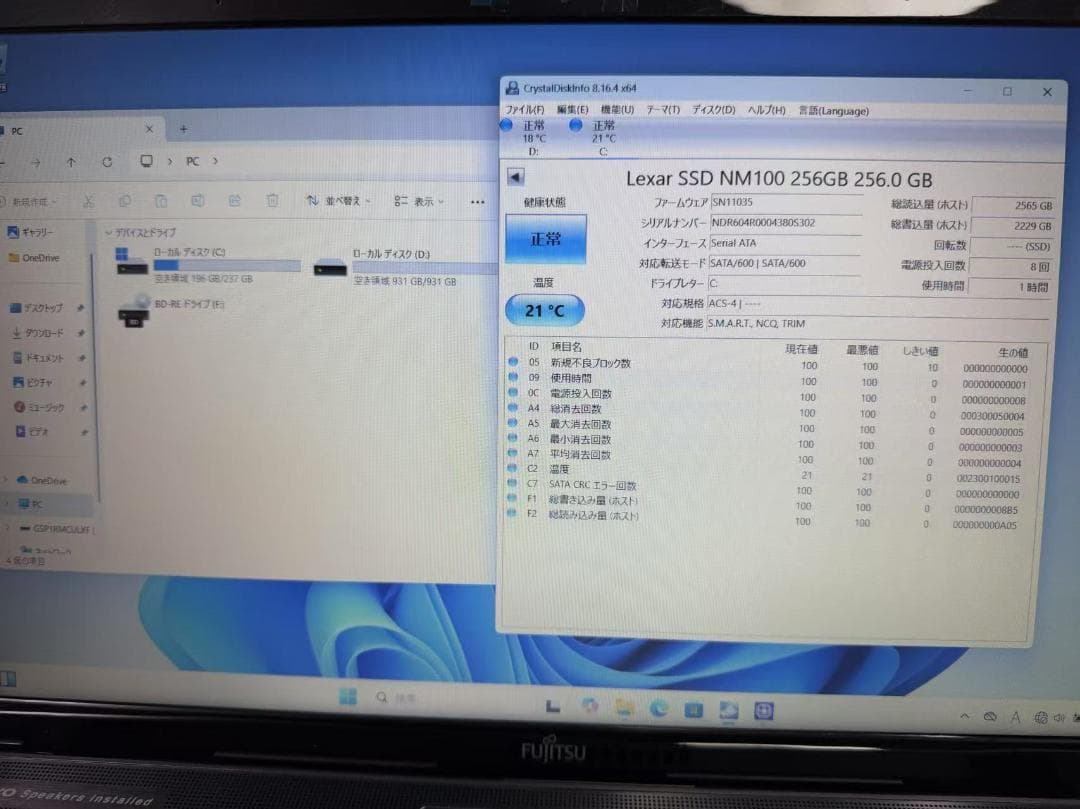Screen dimensions: 1080x809
Task: Open Microsoft Edge from the taskbar
Action: click(658, 707)
